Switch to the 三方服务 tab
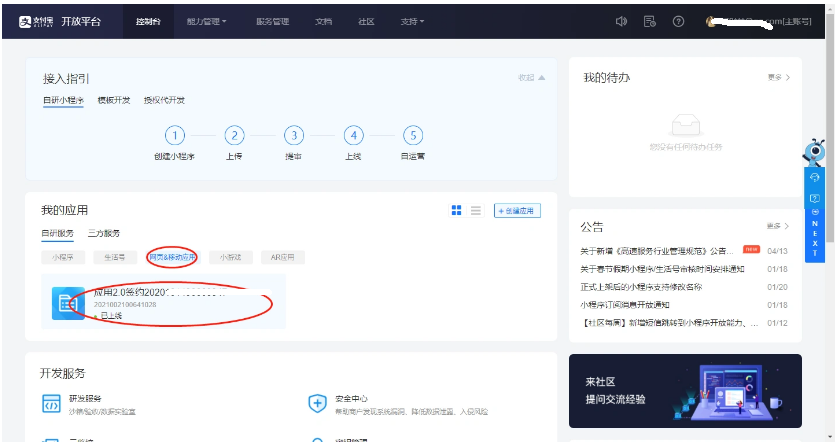The width and height of the screenshot is (839, 445). tap(103, 233)
